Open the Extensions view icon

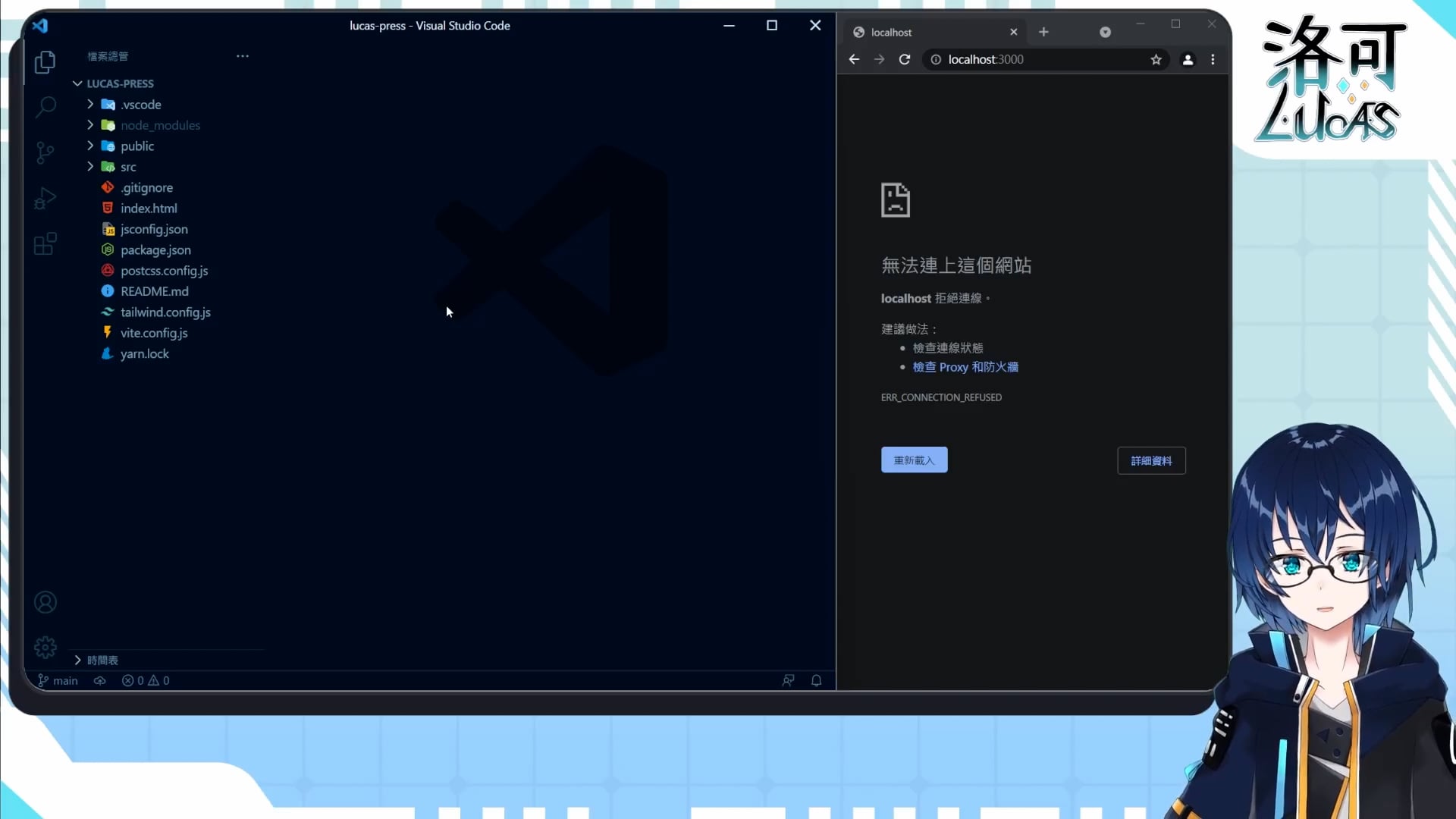(x=45, y=244)
